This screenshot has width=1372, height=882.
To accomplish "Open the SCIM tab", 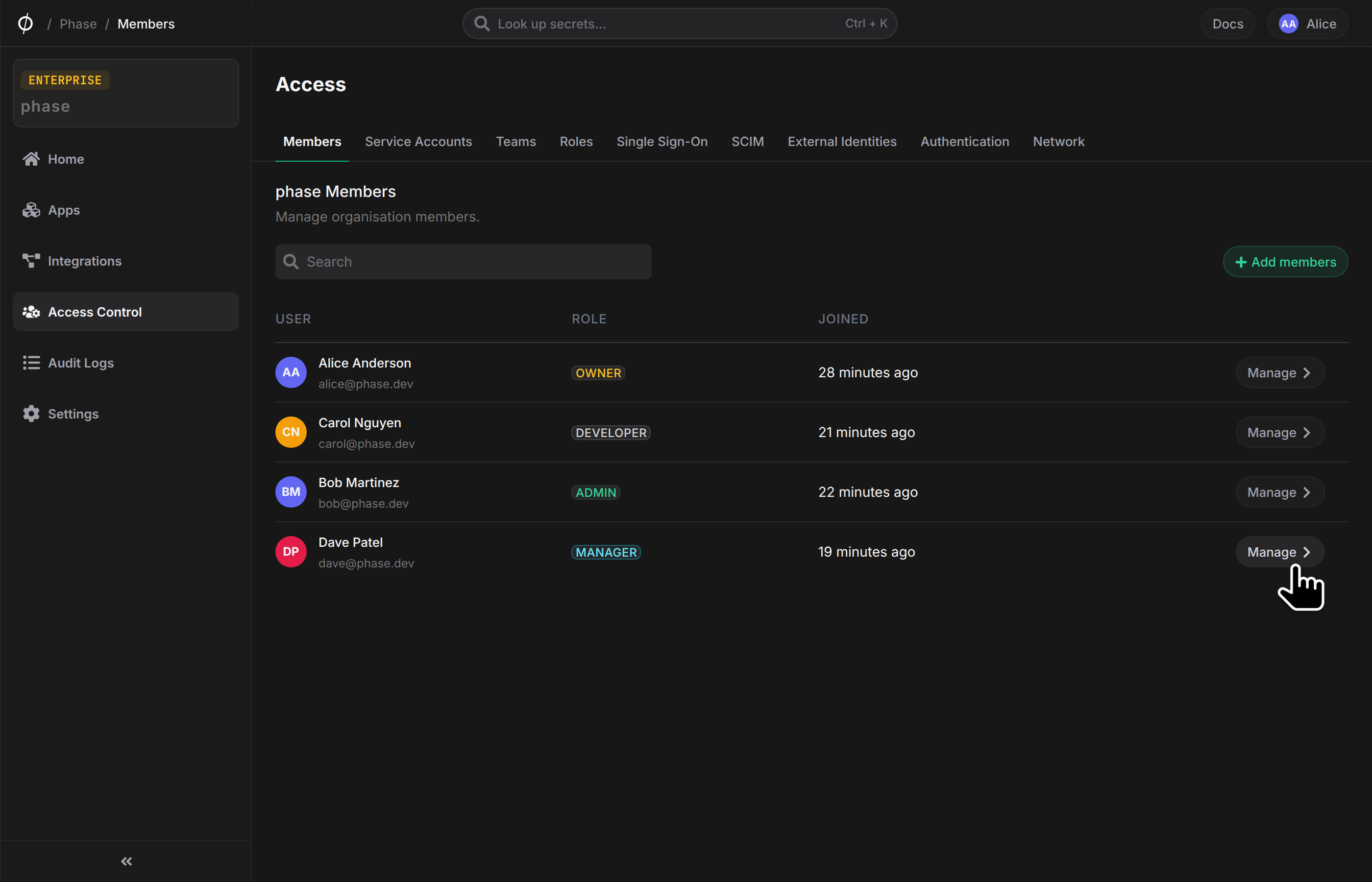I will [747, 142].
